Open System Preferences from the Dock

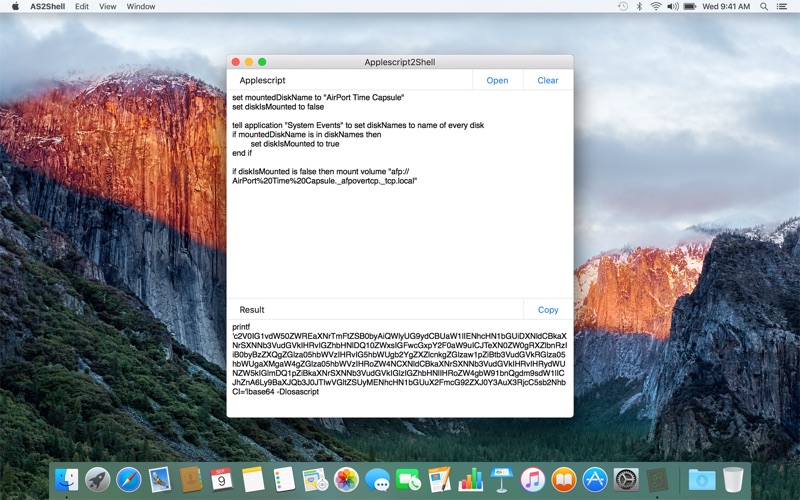coord(626,480)
